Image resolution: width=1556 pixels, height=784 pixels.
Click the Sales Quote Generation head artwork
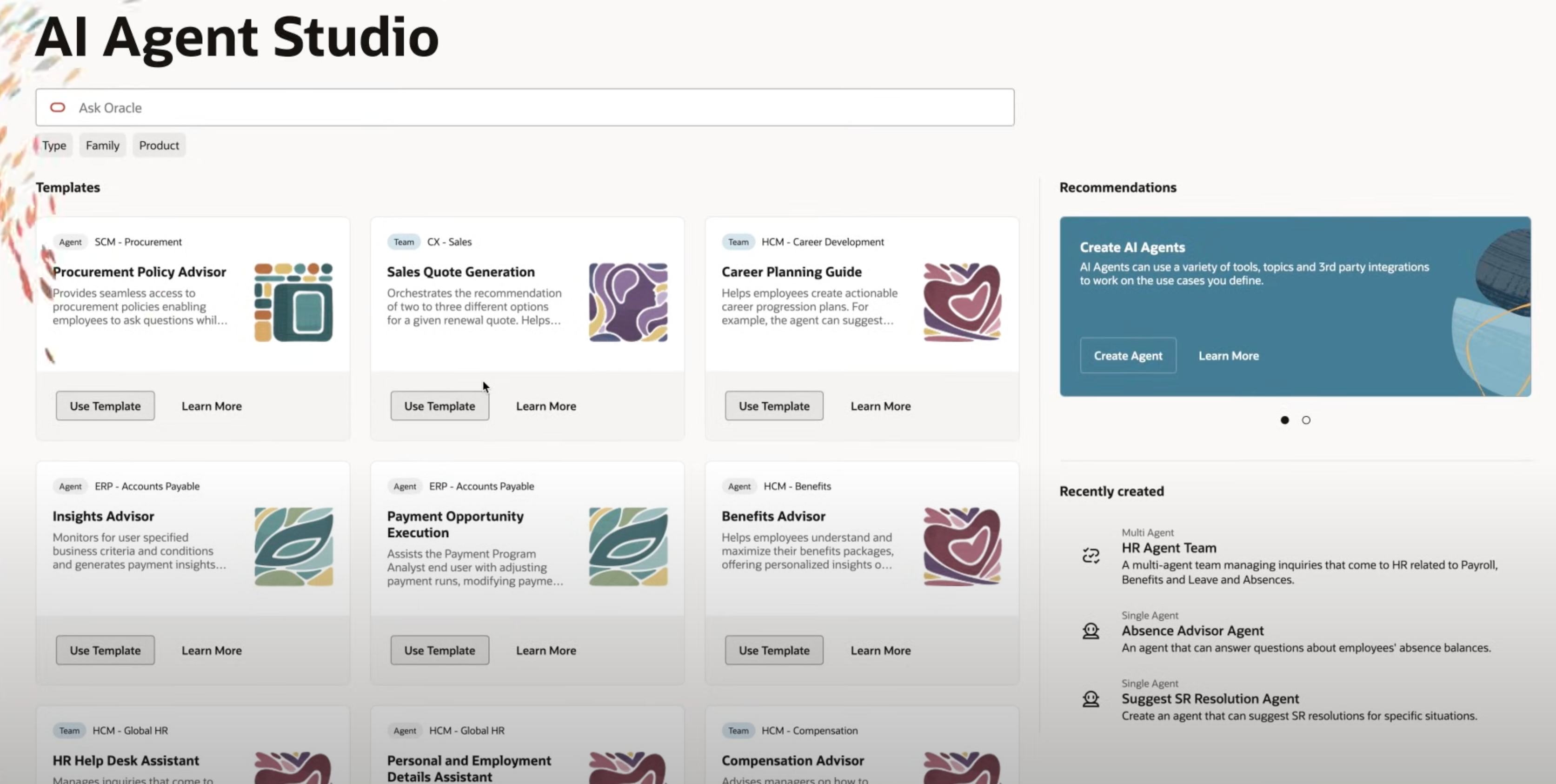pos(628,302)
